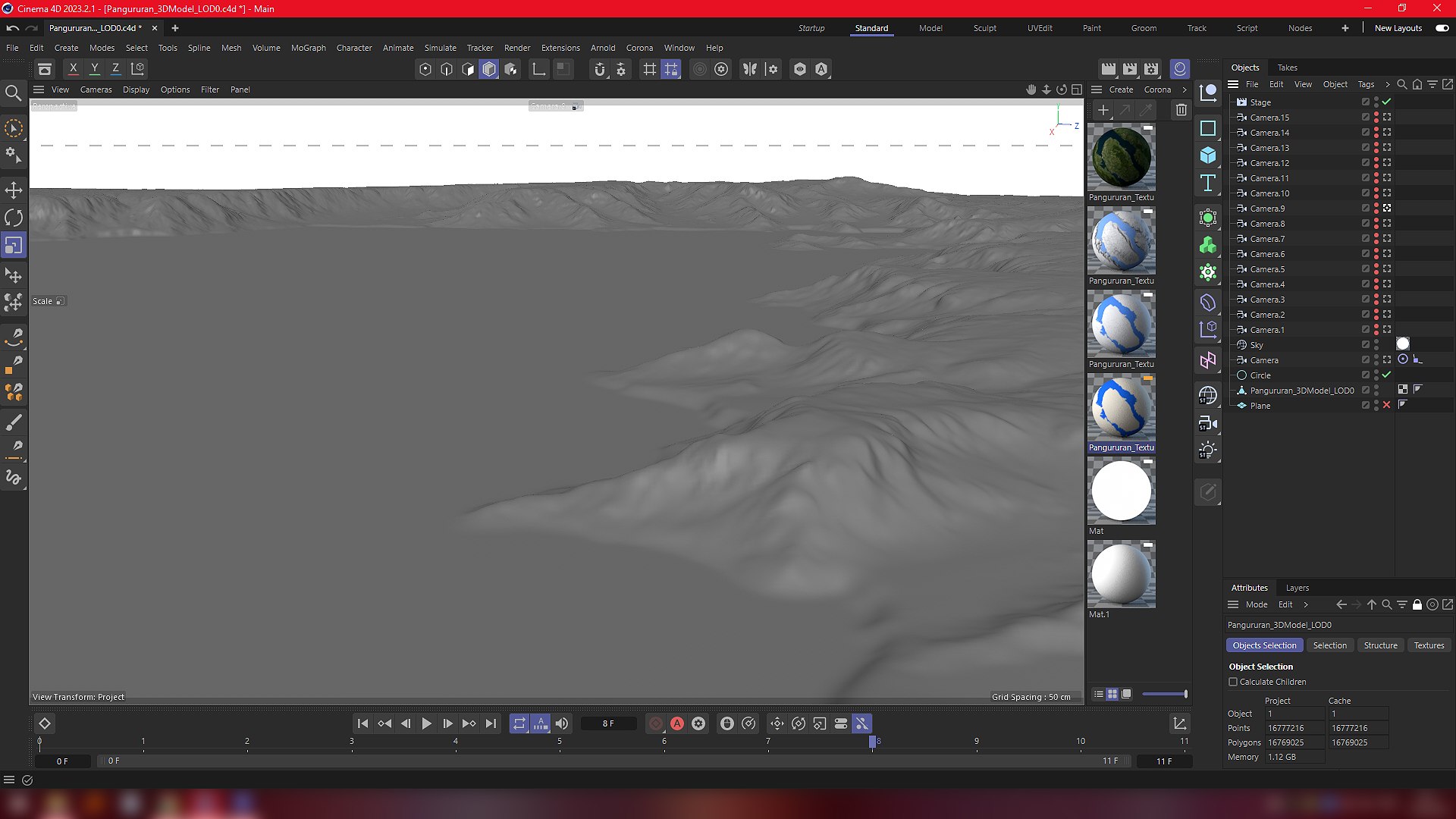Click the coordinate system icon beside Z
Screen dimensions: 1456x819
(x=138, y=69)
